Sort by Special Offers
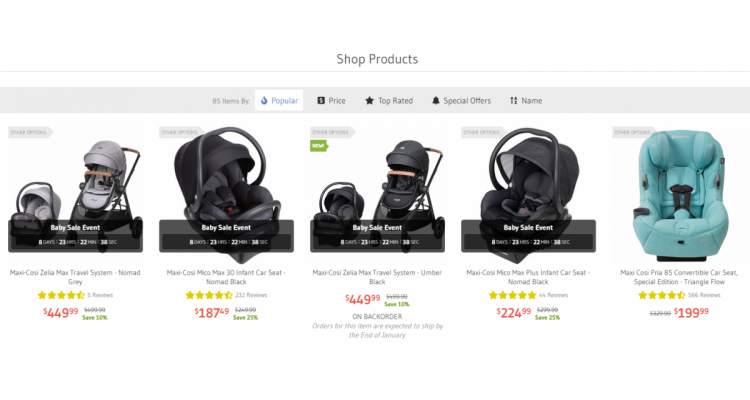 461,100
